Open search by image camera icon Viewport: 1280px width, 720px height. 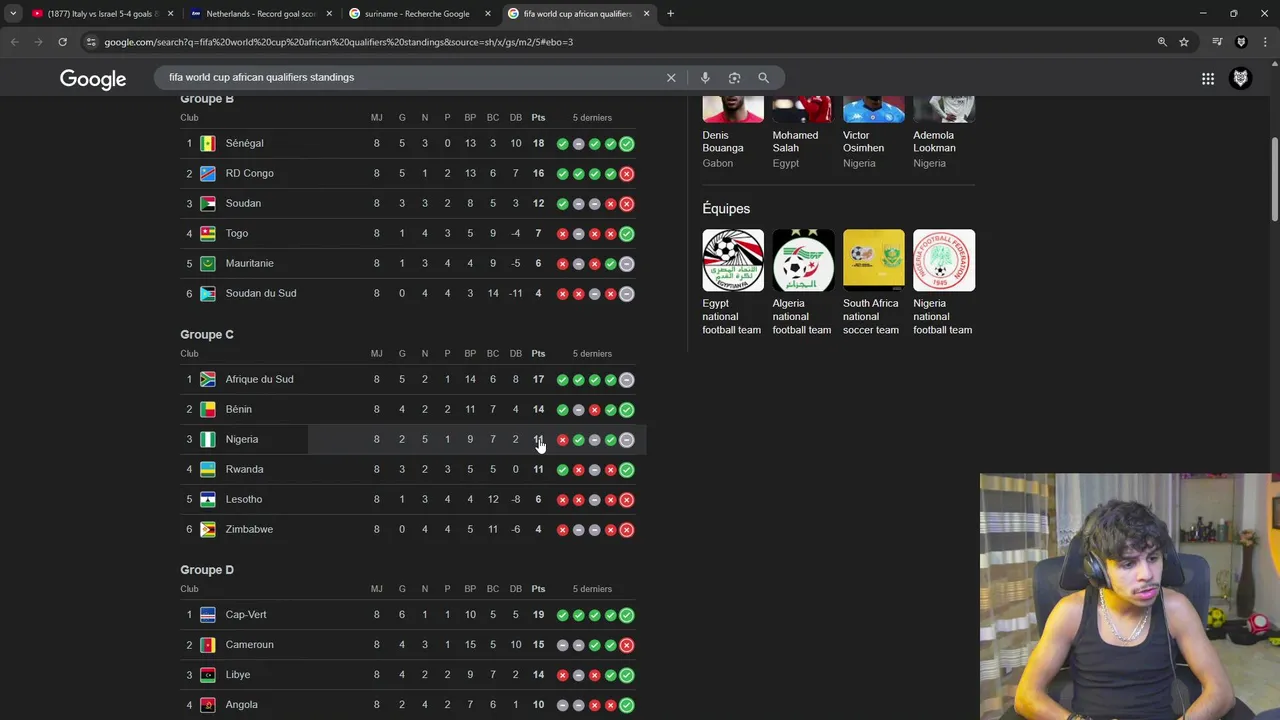734,78
